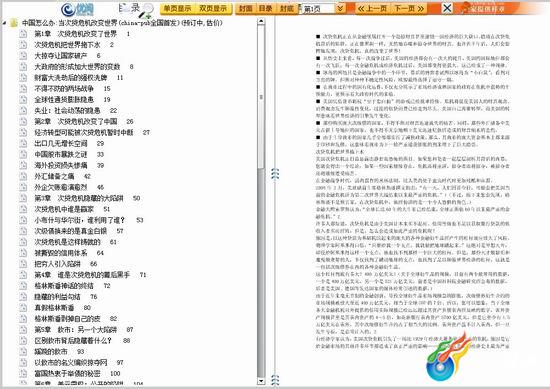Click the colorful disc logo at bottom right
This screenshot has width=550, height=389.
[447, 358]
